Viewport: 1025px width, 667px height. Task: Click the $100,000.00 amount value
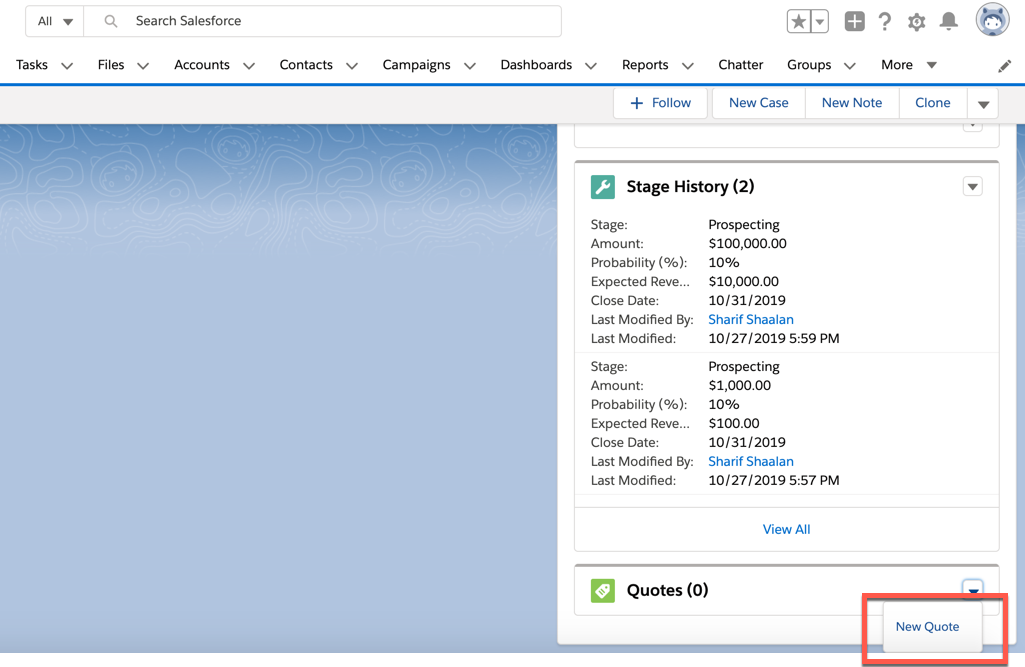[x=748, y=244]
